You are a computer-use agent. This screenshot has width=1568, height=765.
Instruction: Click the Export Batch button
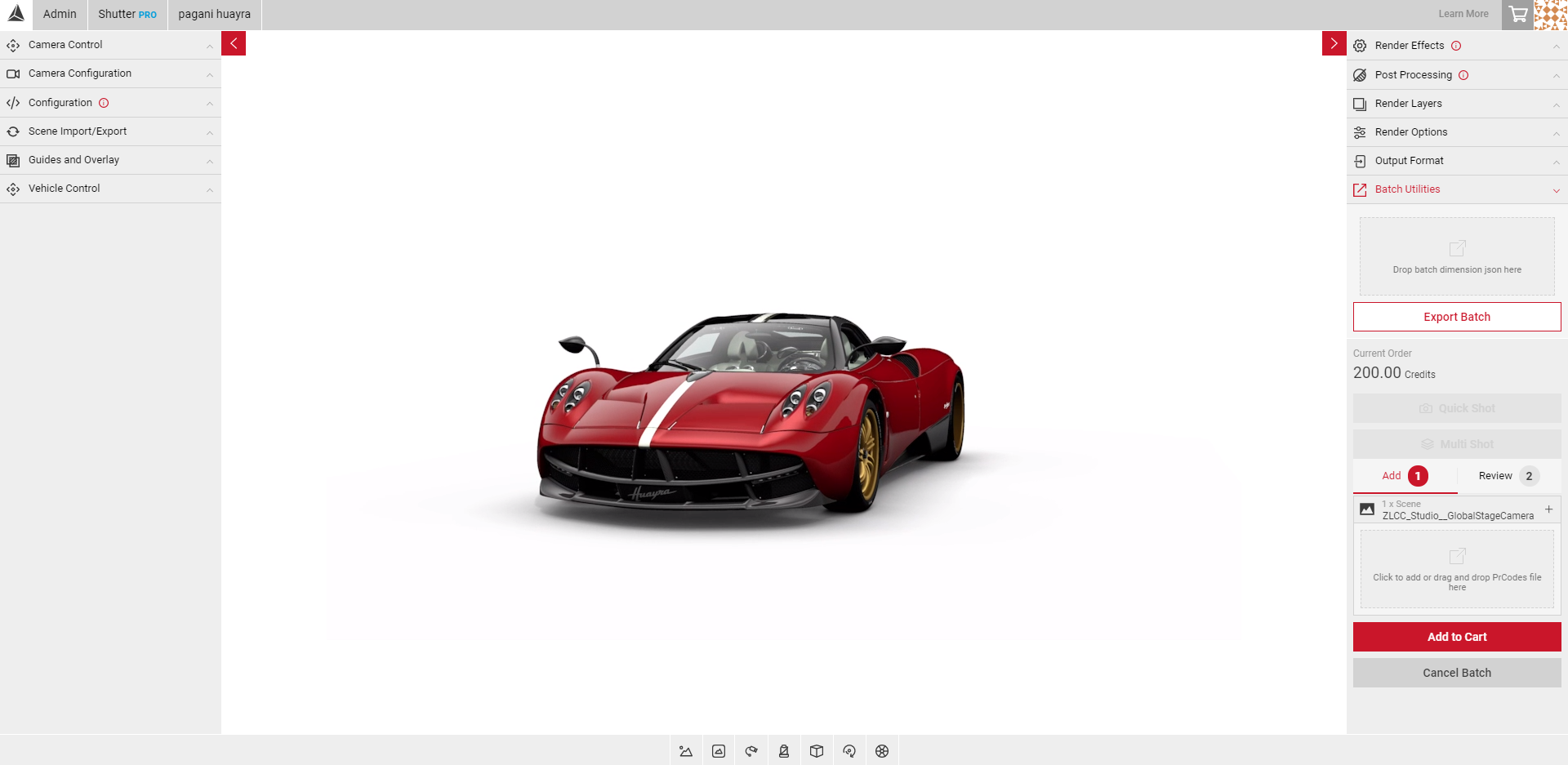coord(1457,317)
